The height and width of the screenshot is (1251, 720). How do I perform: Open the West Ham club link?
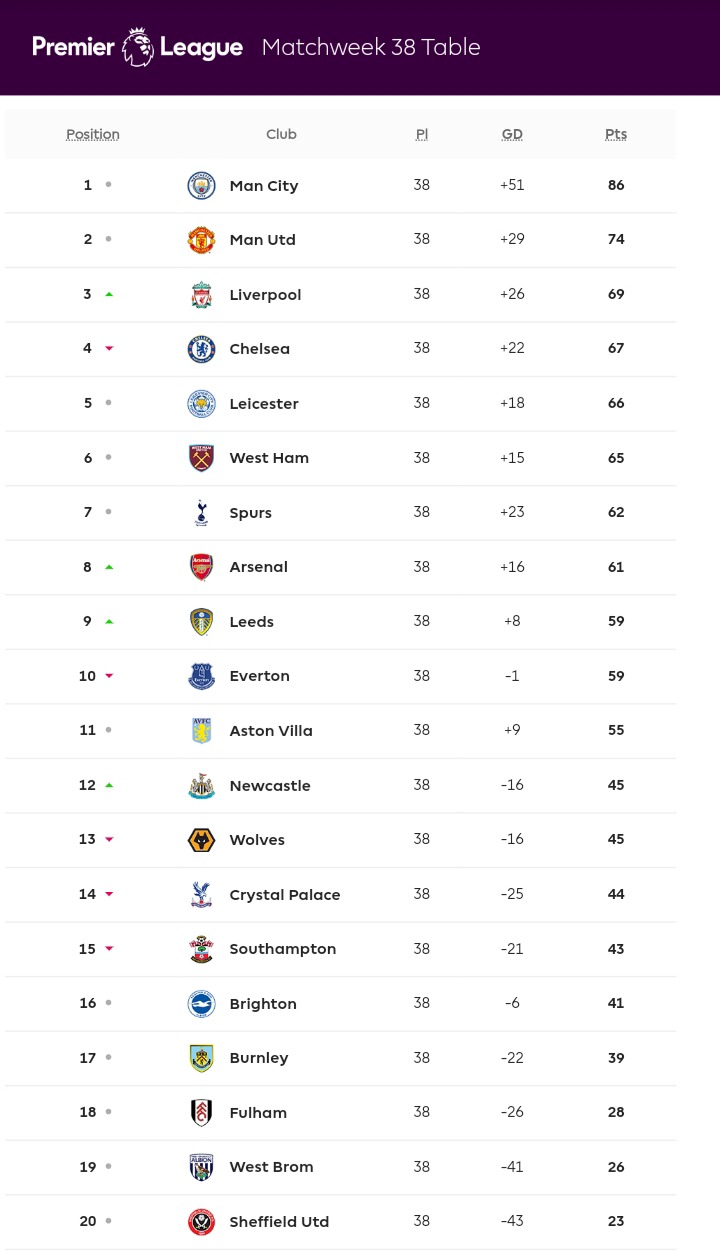point(269,458)
